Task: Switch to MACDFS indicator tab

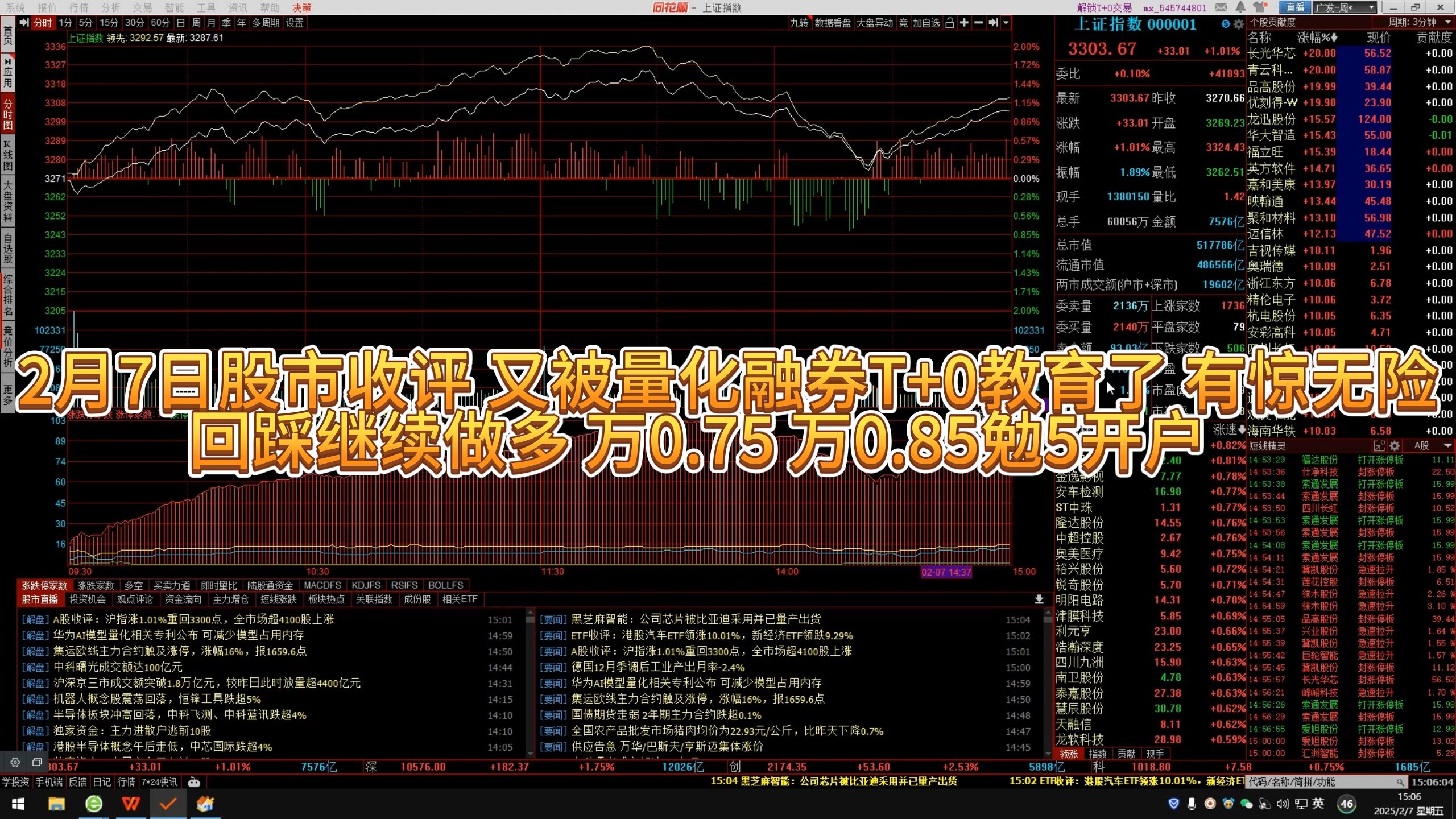Action: (322, 585)
